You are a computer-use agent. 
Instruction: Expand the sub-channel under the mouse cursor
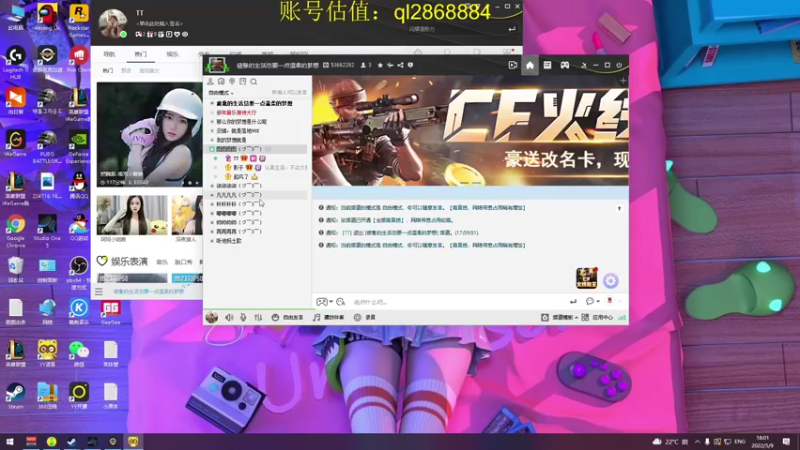click(x=212, y=195)
